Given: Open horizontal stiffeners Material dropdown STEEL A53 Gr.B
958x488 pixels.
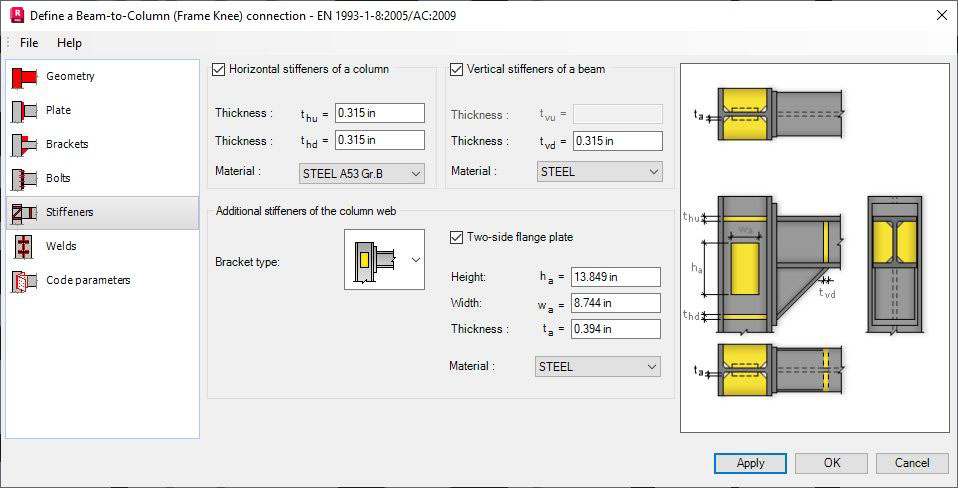Looking at the screenshot, I should click(x=362, y=173).
